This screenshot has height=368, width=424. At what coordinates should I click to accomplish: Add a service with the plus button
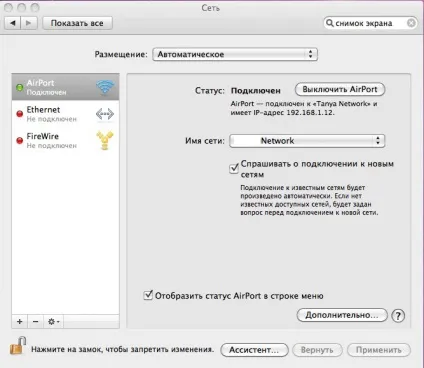coord(20,322)
